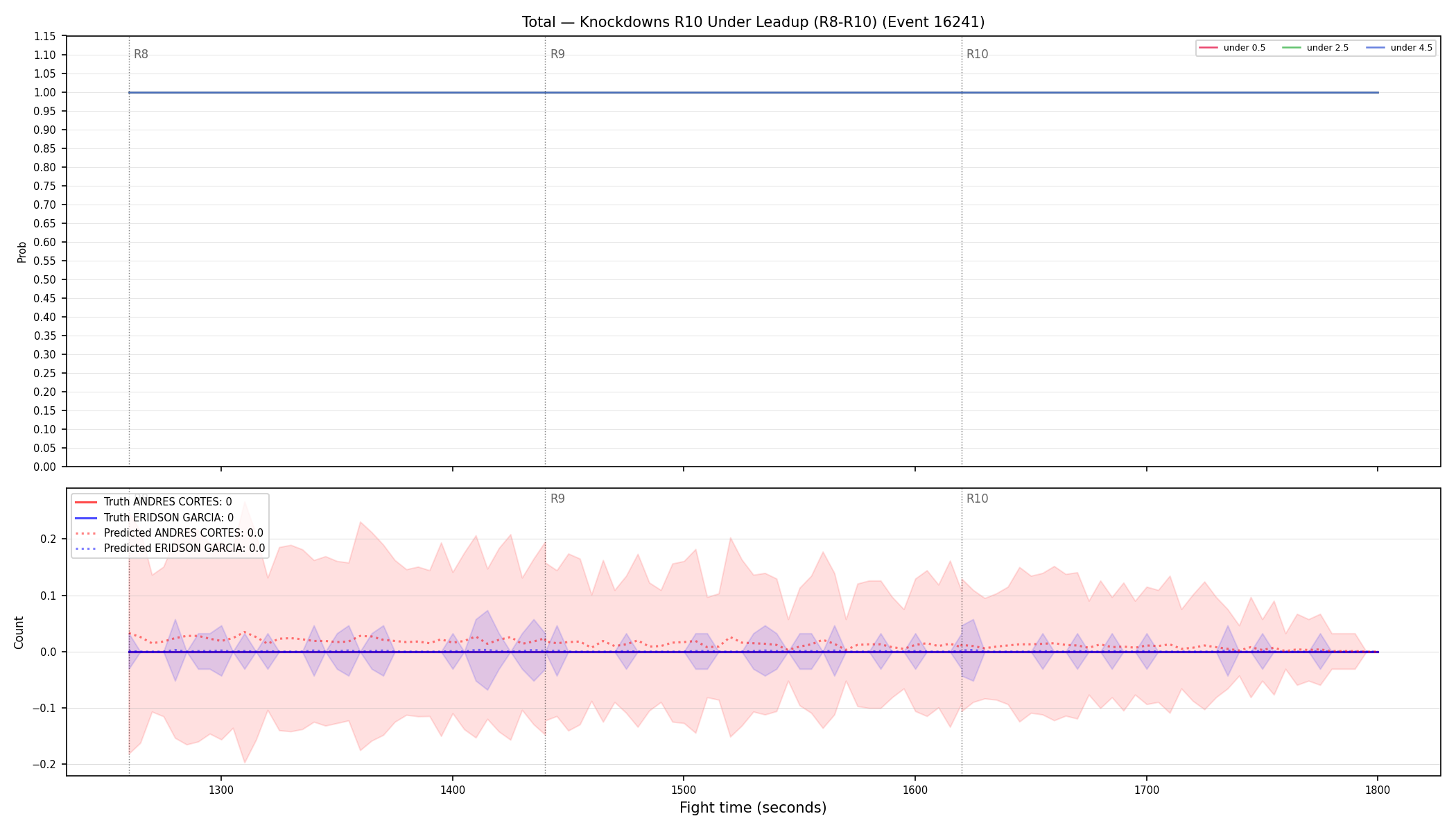
Task: Click the R9 label in the bottom chart
Action: click(557, 499)
